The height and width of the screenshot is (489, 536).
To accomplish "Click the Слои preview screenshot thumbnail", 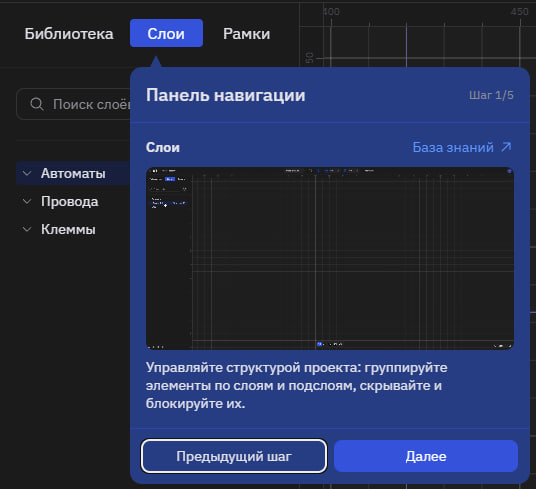I will pyautogui.click(x=330, y=258).
